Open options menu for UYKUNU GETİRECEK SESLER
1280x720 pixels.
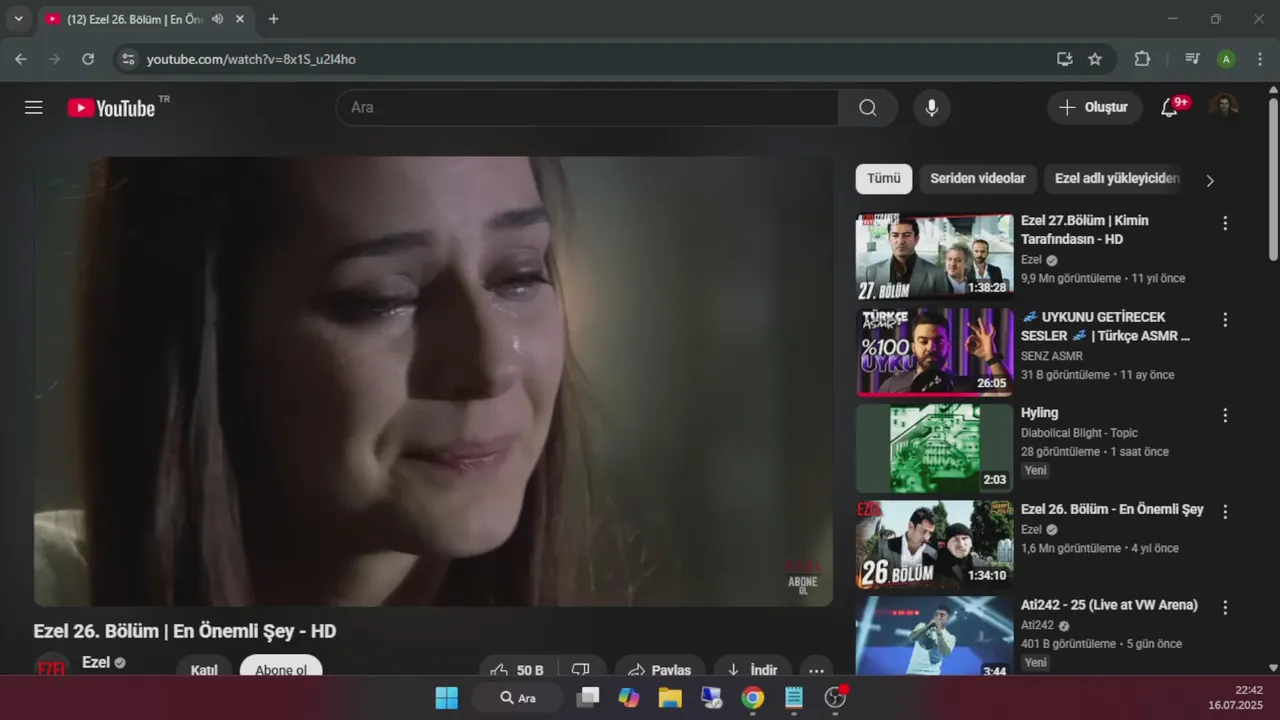click(x=1225, y=320)
